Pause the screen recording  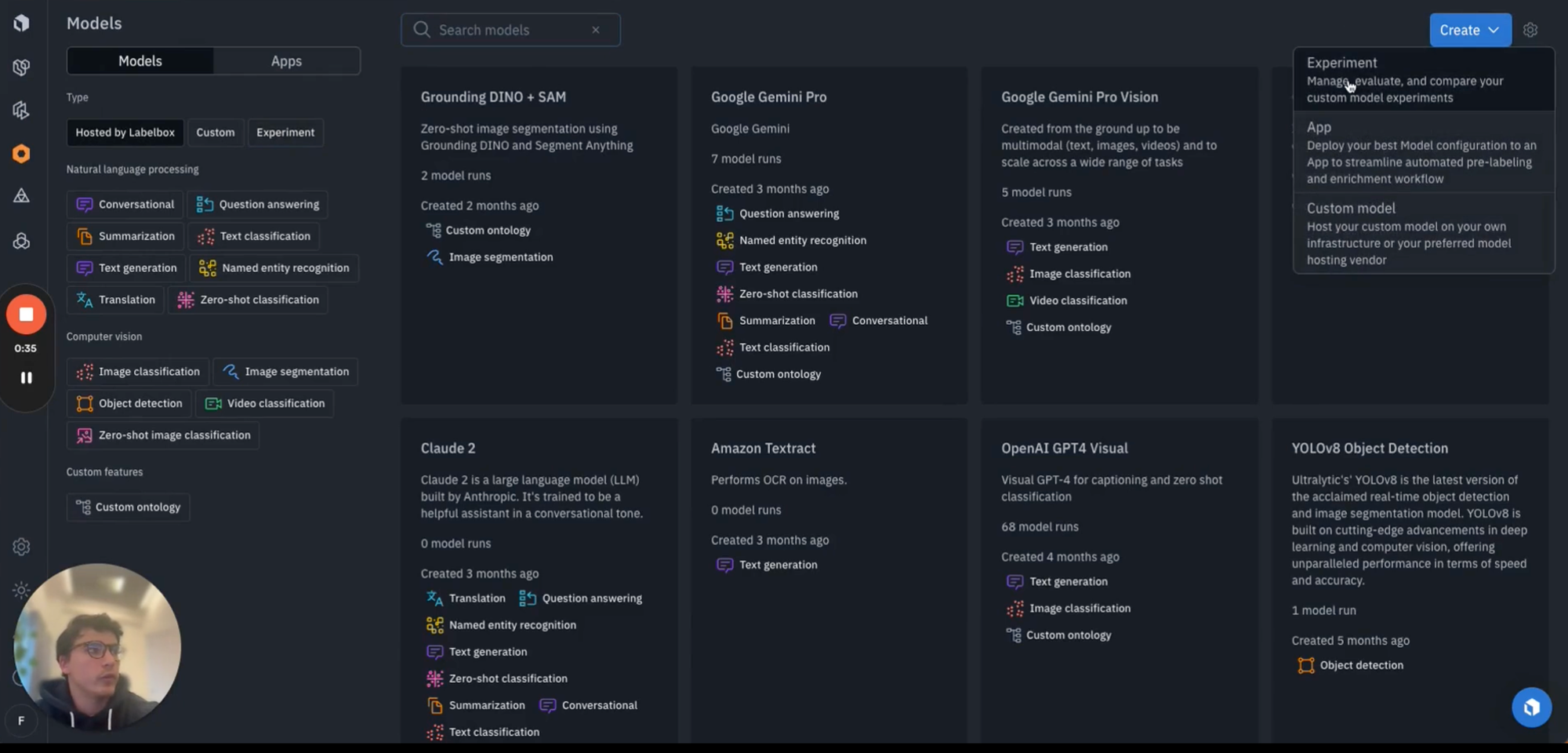(26, 378)
